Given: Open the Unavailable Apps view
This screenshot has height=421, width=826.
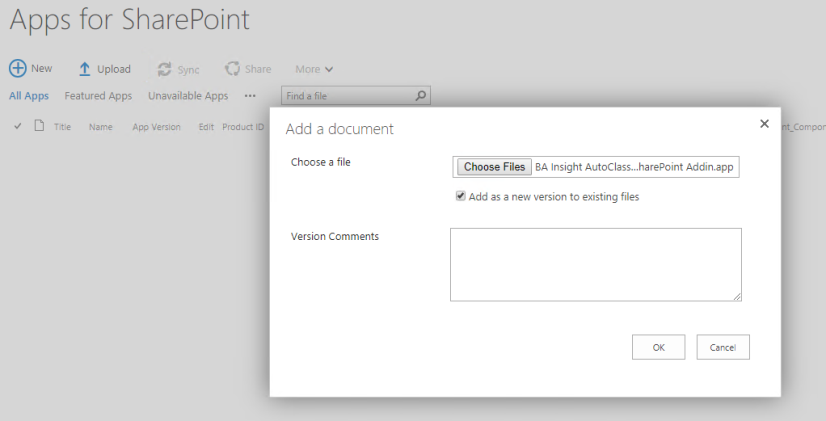Looking at the screenshot, I should point(188,96).
